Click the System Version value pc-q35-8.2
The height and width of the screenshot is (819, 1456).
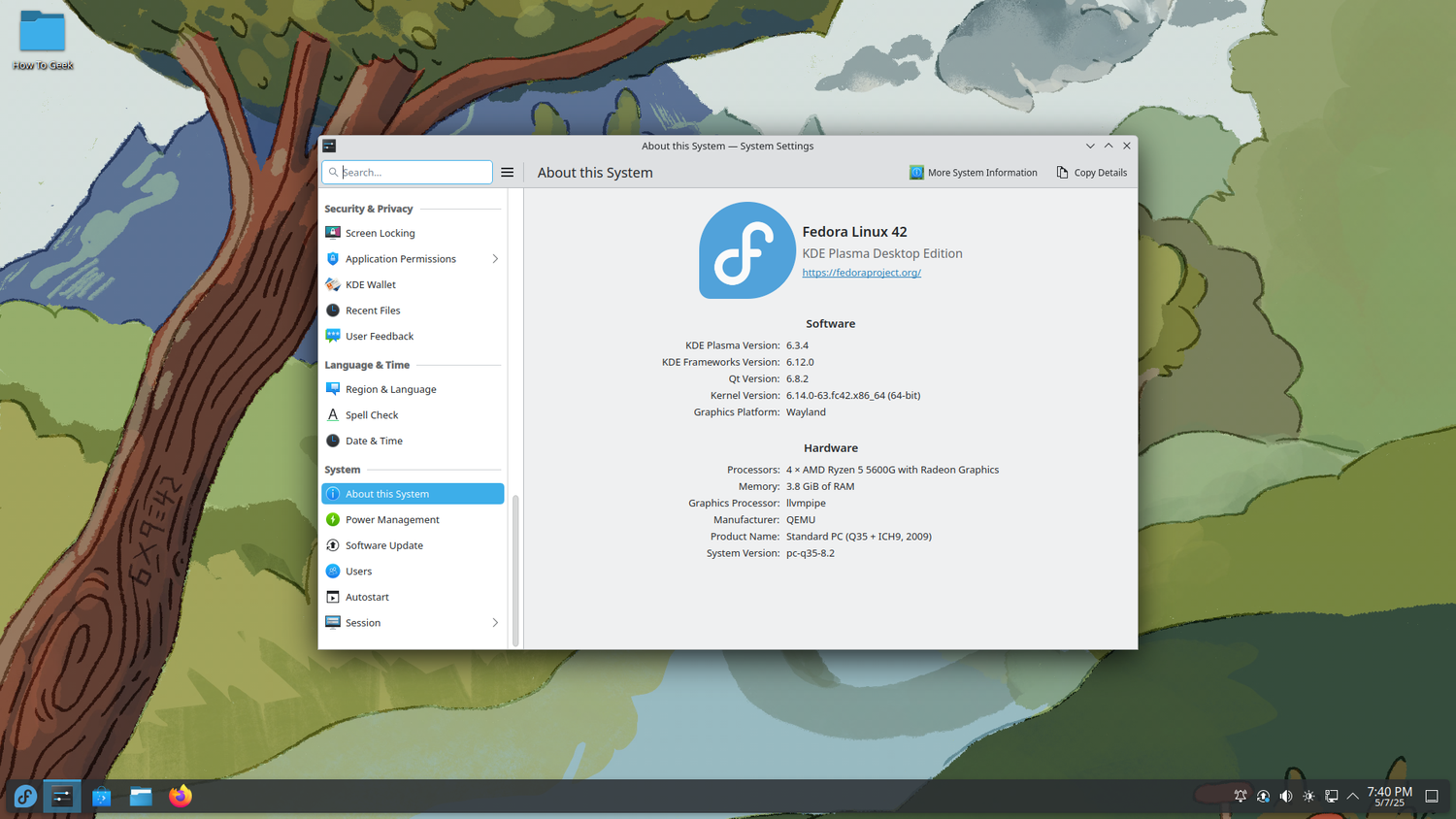tap(811, 553)
